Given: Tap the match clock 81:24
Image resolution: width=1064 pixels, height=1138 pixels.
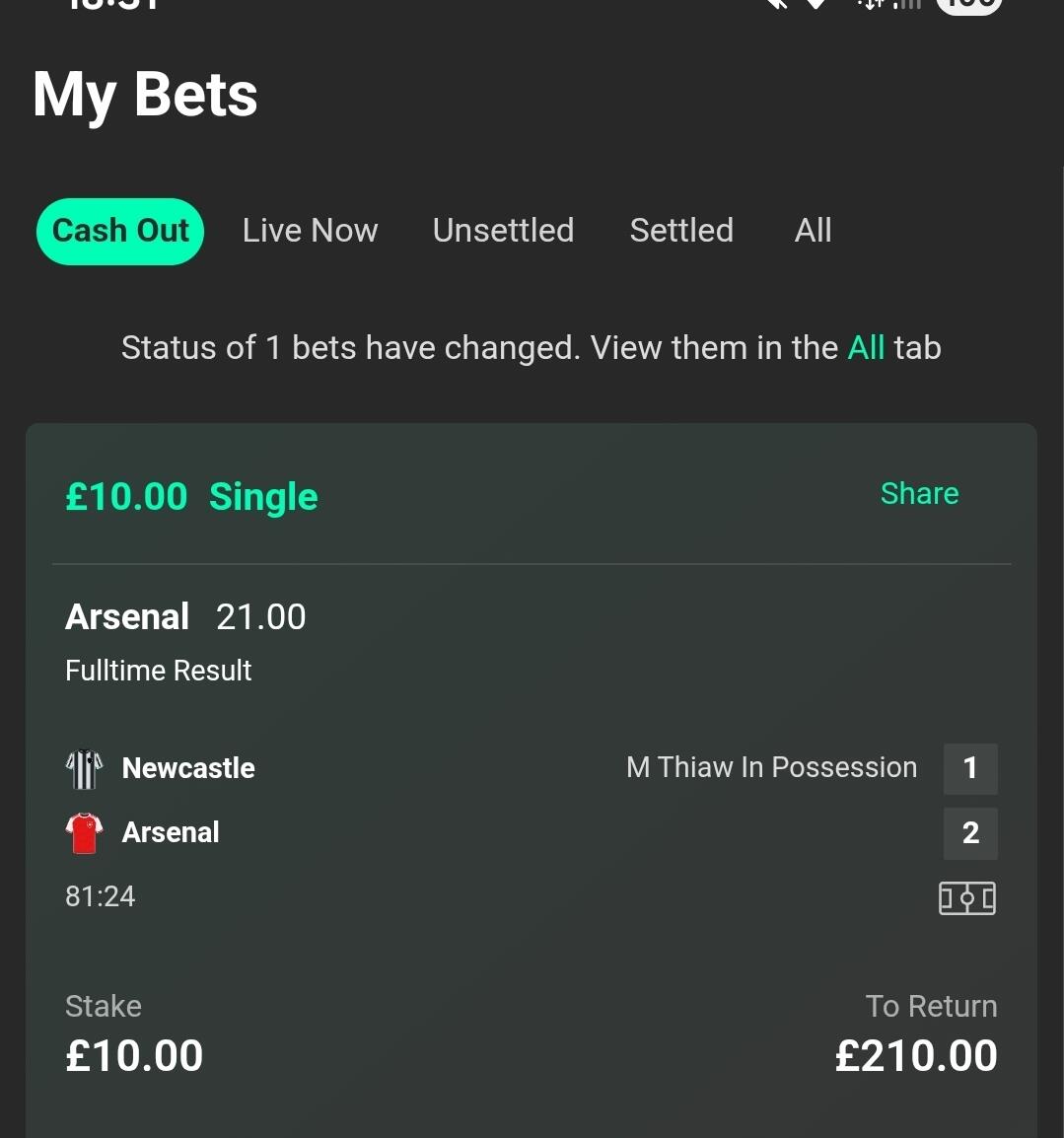Looking at the screenshot, I should [x=100, y=896].
